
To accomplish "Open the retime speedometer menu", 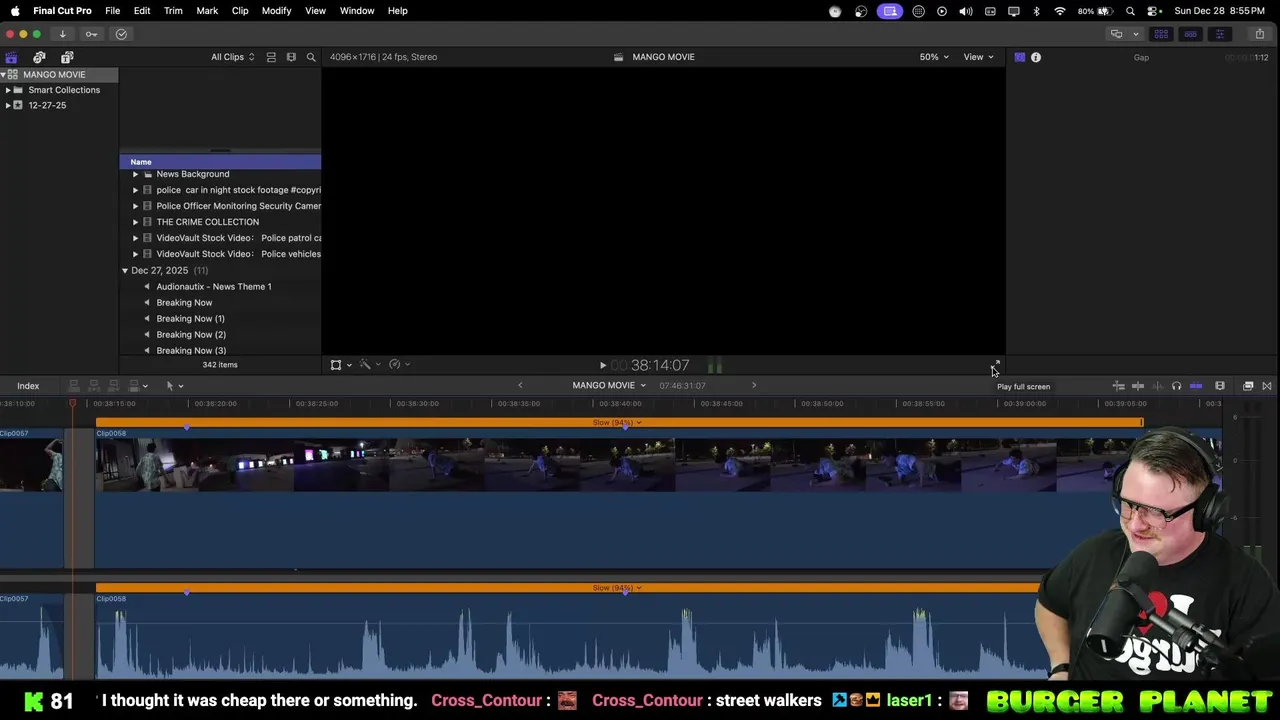I will pyautogui.click(x=399, y=365).
